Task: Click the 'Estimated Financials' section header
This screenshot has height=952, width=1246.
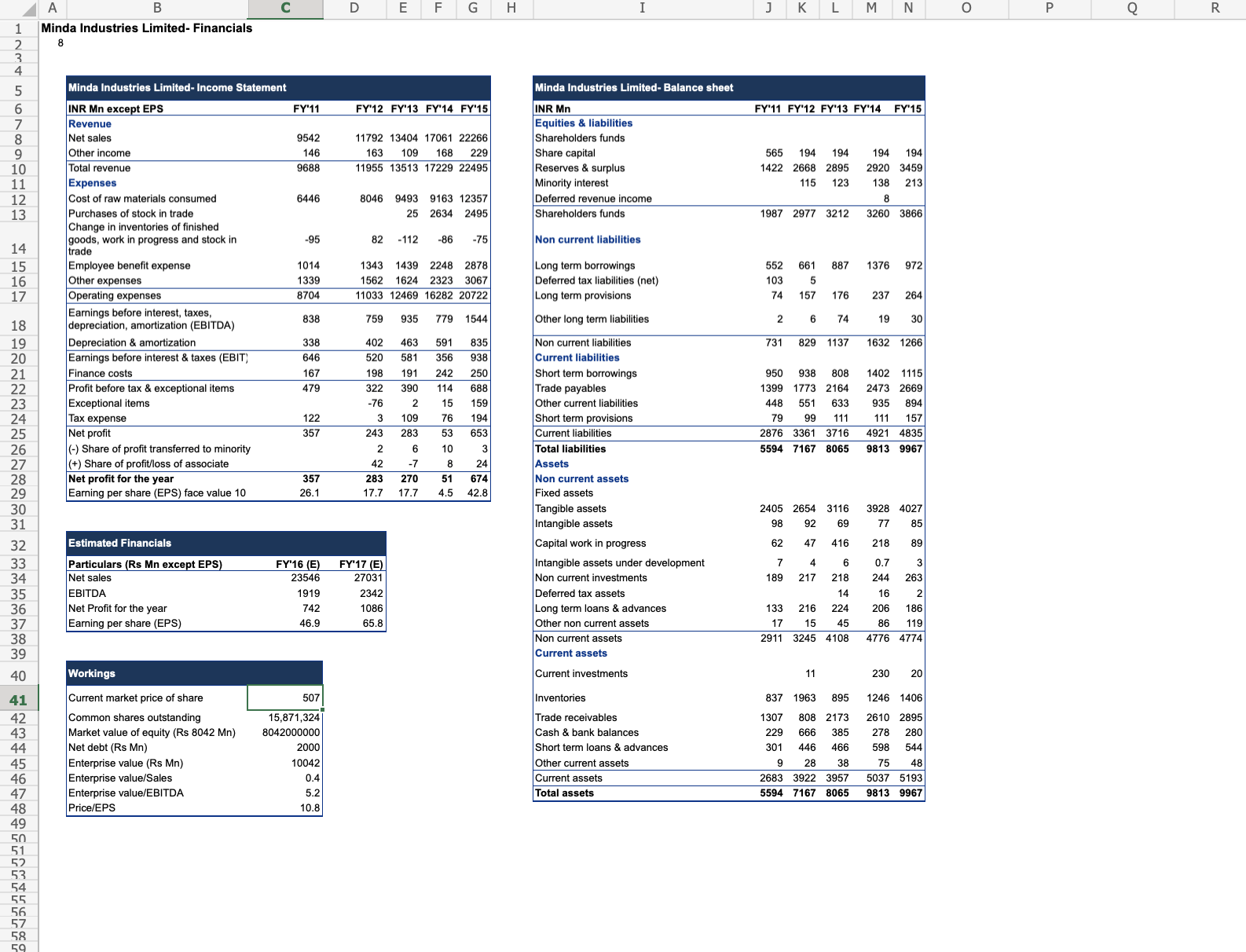Action: click(x=226, y=543)
